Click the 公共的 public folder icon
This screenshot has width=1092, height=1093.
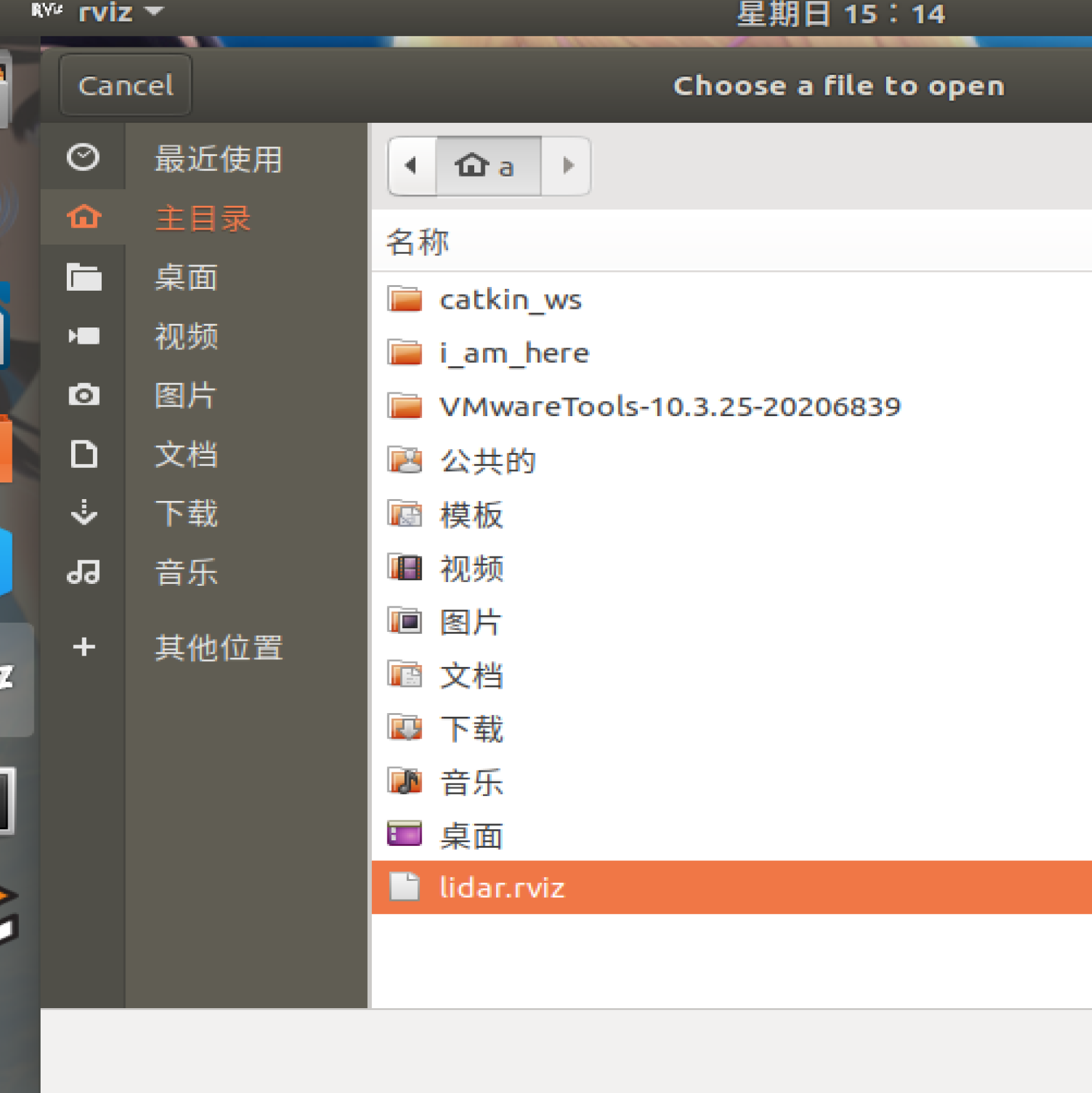coord(405,460)
